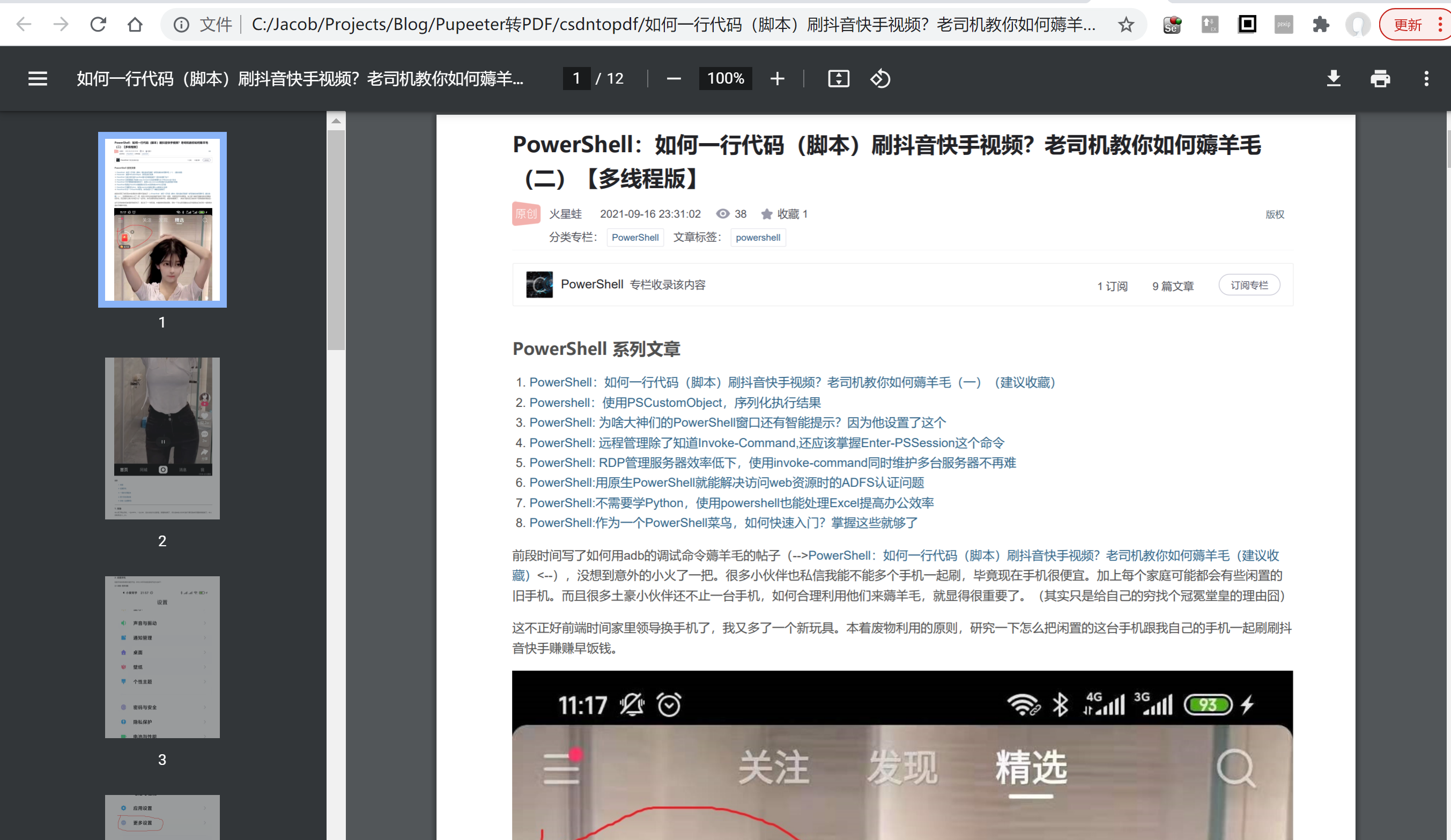Open article 2 about PSCustomObject
The width and height of the screenshot is (1451, 840).
coord(675,403)
